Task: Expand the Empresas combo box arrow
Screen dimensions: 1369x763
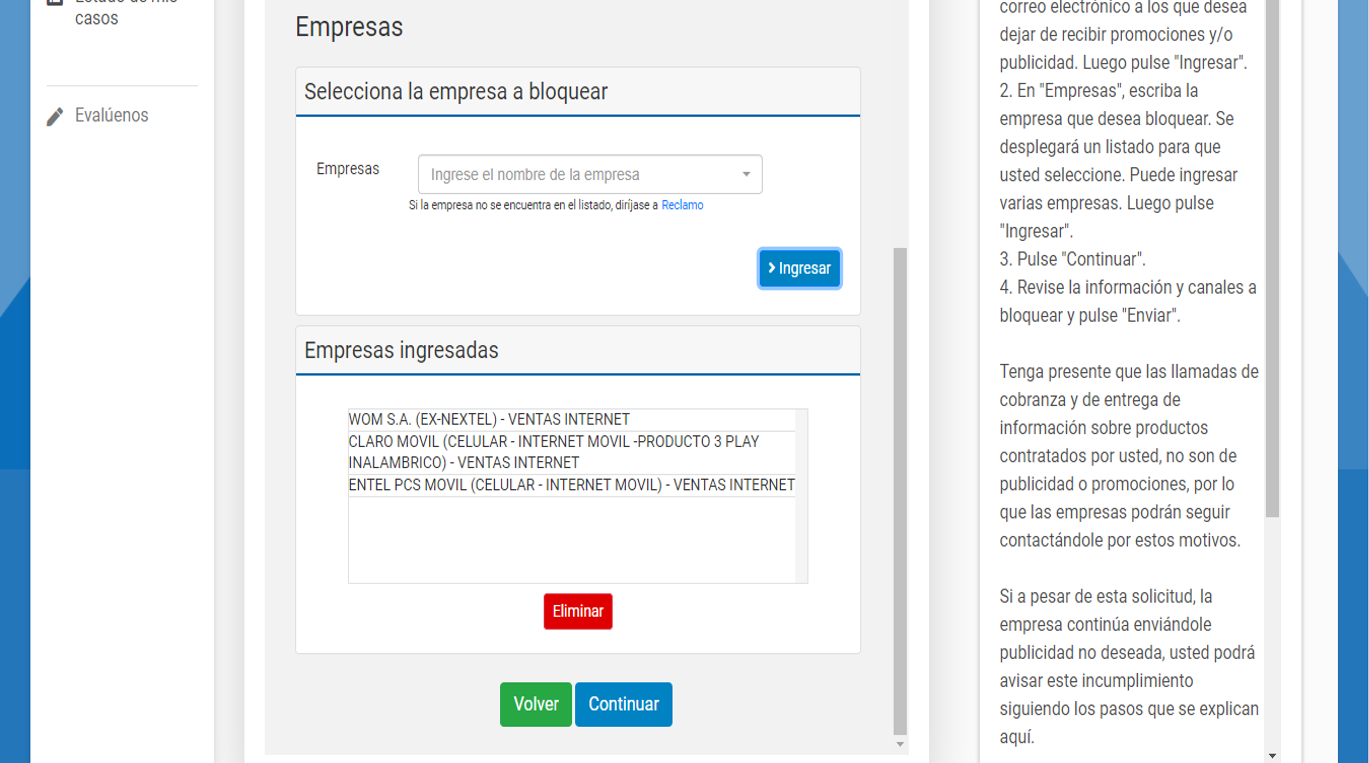Action: click(x=746, y=175)
